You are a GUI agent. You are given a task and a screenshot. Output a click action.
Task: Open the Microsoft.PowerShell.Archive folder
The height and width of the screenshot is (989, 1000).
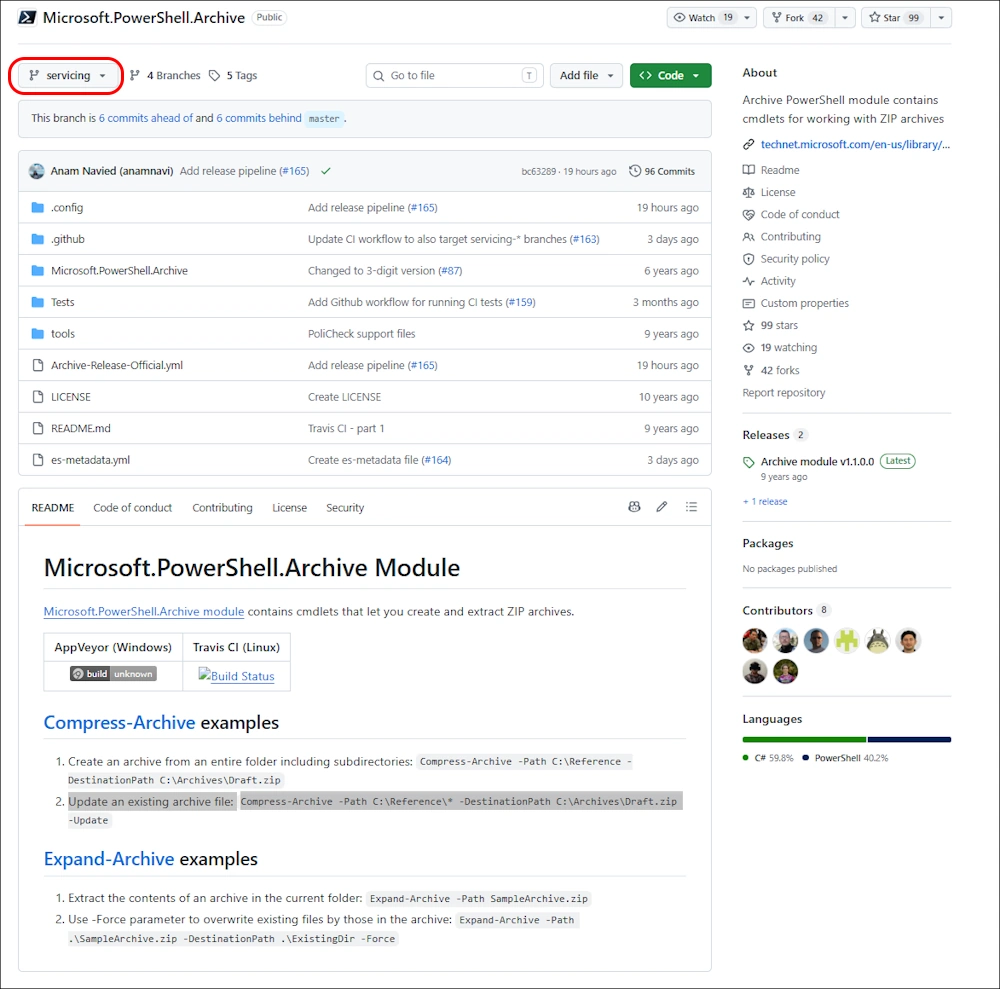click(119, 270)
